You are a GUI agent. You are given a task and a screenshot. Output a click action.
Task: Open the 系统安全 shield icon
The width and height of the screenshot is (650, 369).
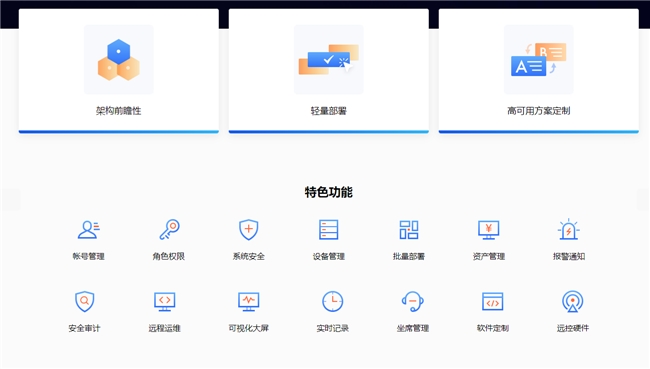(x=249, y=230)
